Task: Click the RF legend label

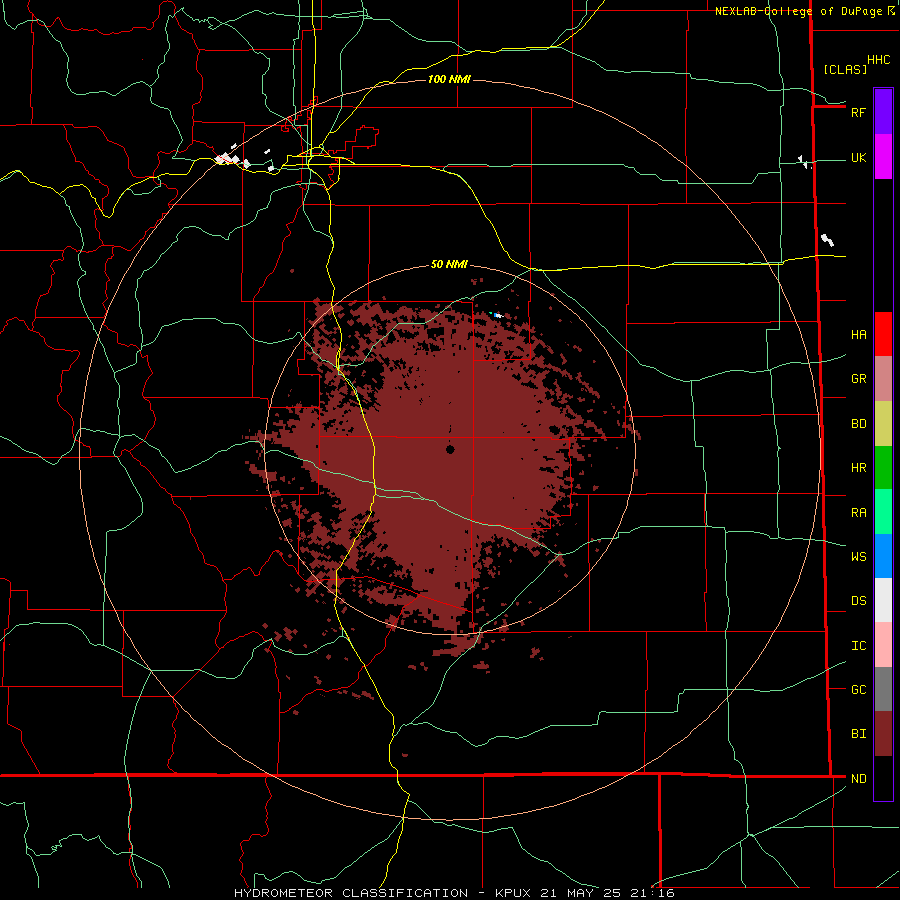Action: click(x=858, y=112)
